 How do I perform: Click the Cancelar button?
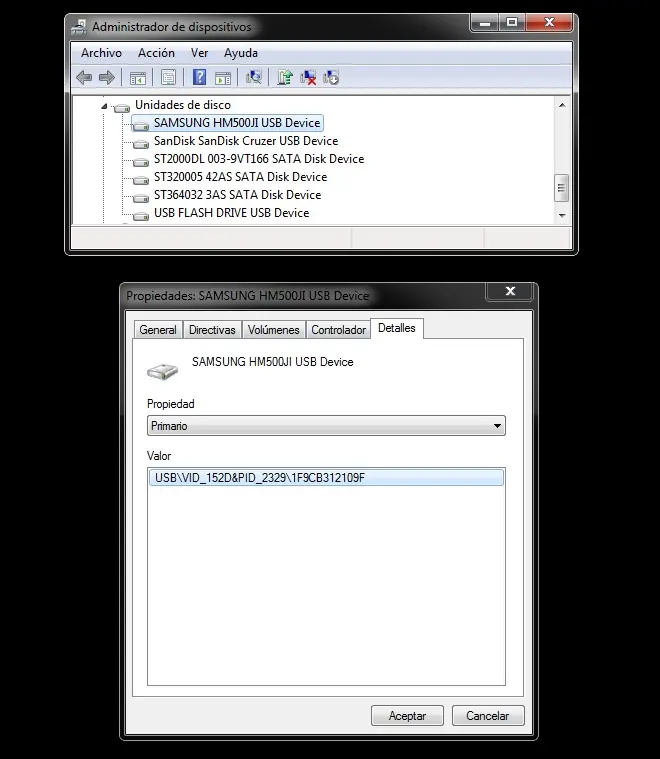pyautogui.click(x=488, y=715)
